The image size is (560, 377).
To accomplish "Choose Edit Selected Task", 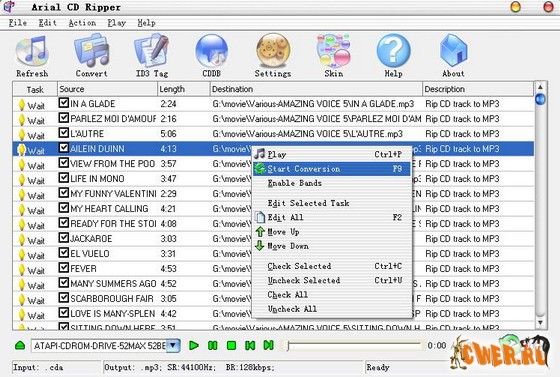I will pyautogui.click(x=331, y=203).
